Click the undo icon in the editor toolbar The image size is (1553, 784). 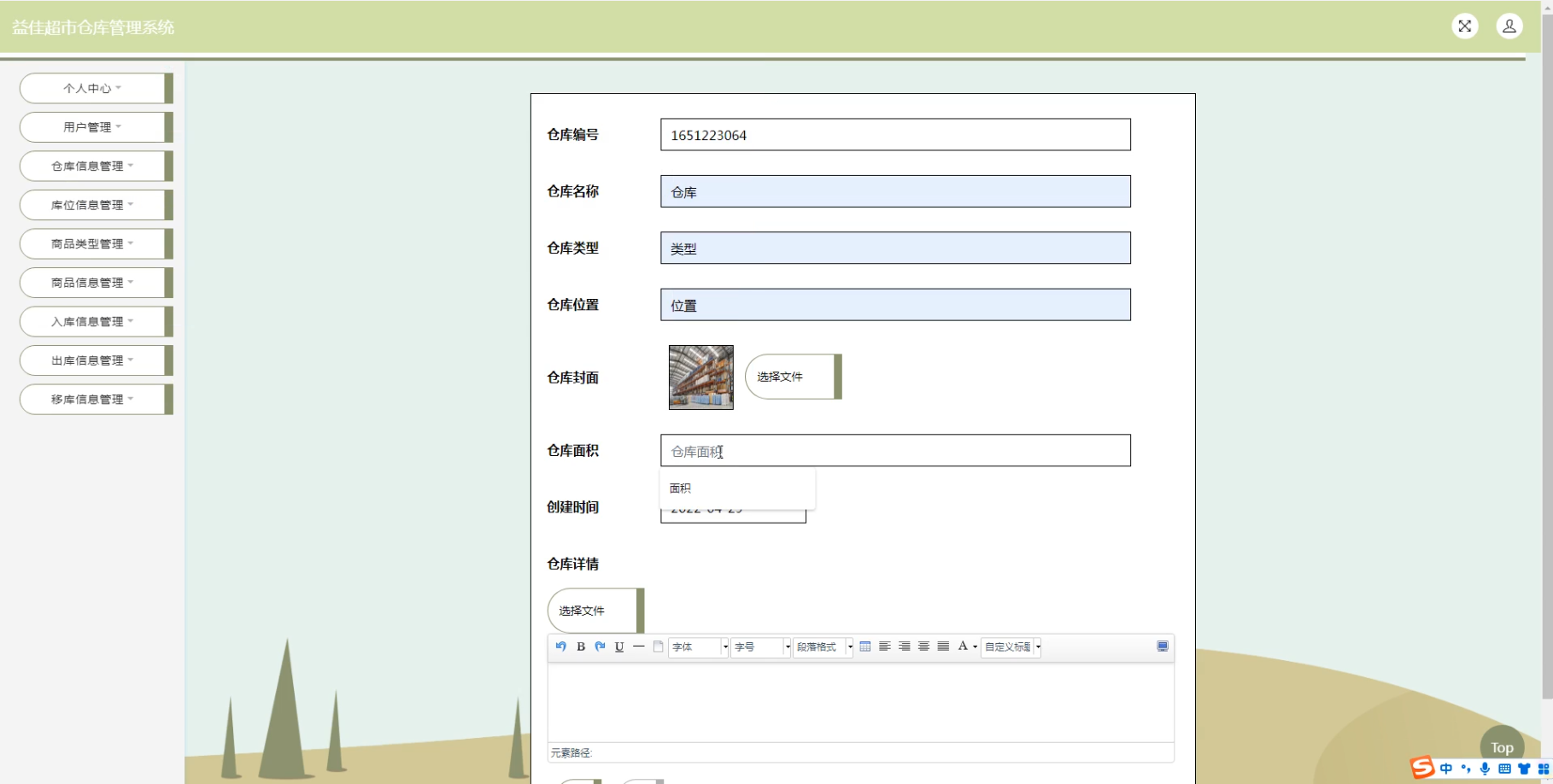coord(561,647)
